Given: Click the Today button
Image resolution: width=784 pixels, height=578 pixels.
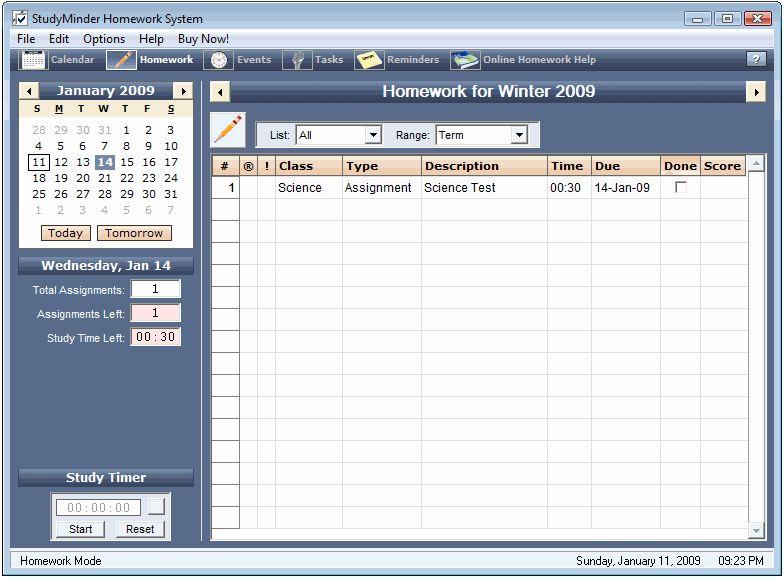Looking at the screenshot, I should (65, 233).
